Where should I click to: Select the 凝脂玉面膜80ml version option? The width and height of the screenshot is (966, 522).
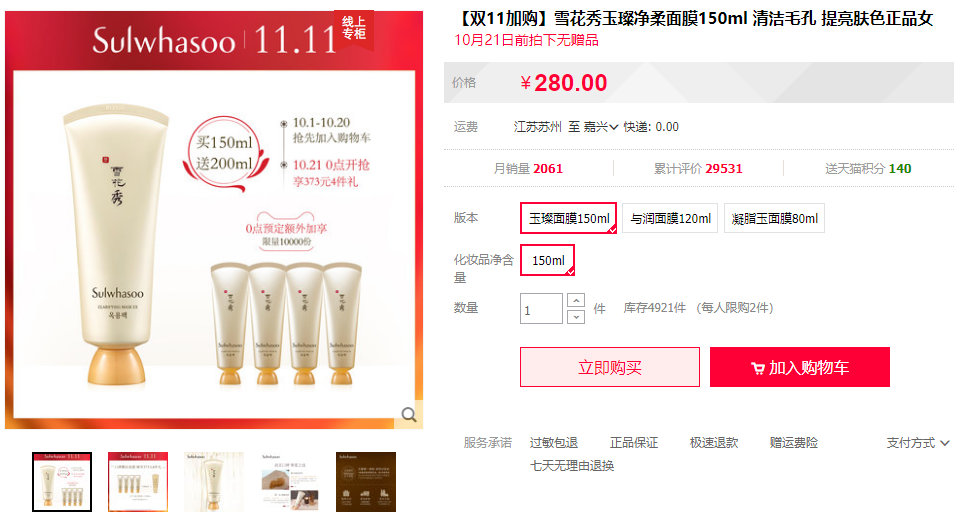coord(774,218)
